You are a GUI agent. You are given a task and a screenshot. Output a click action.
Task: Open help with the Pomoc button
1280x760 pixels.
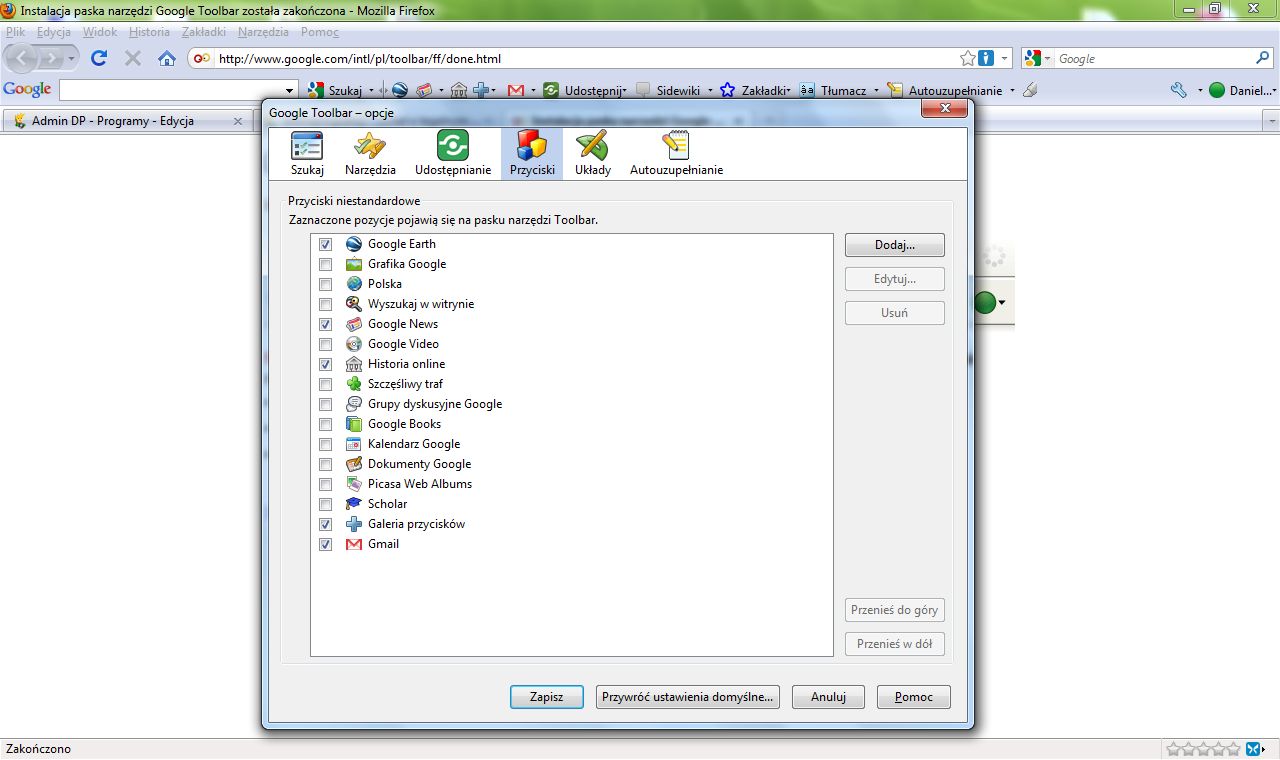tap(914, 697)
